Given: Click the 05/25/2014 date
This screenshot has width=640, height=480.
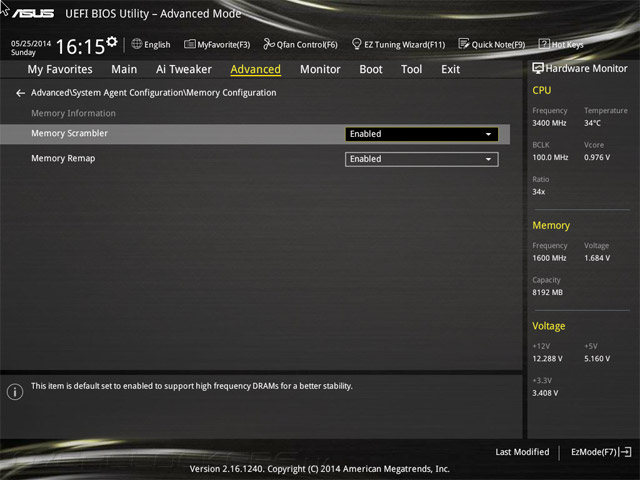Looking at the screenshot, I should [x=31, y=43].
